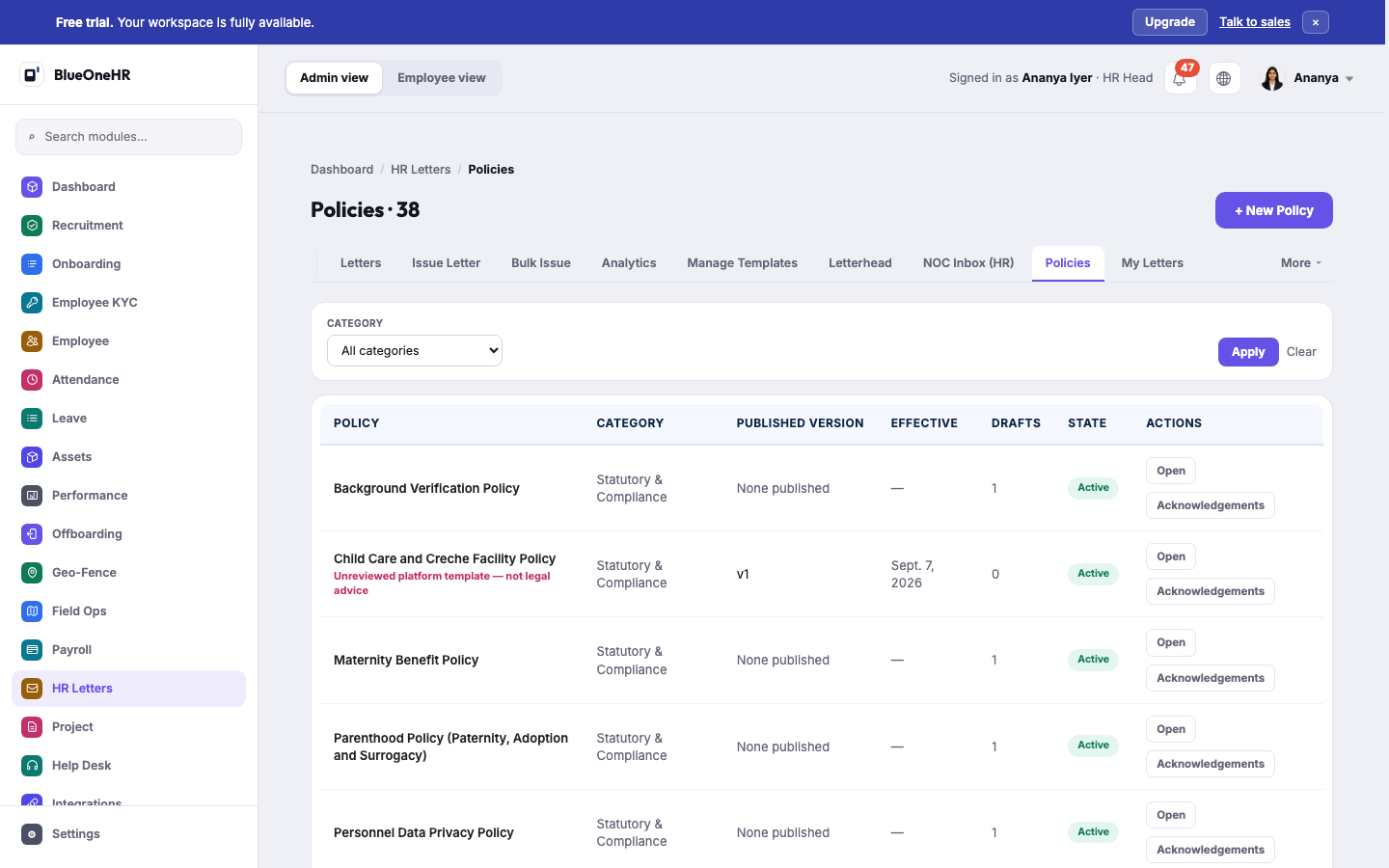Click the Field Ops map icon

pos(32,611)
